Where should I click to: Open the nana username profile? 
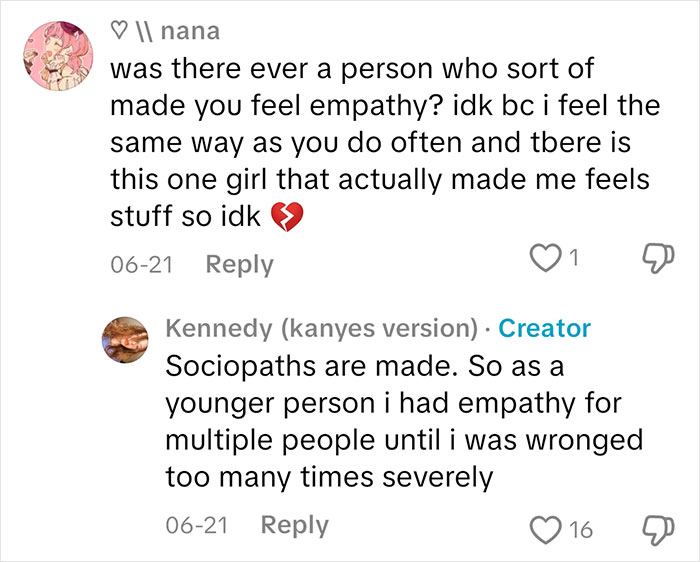190,32
